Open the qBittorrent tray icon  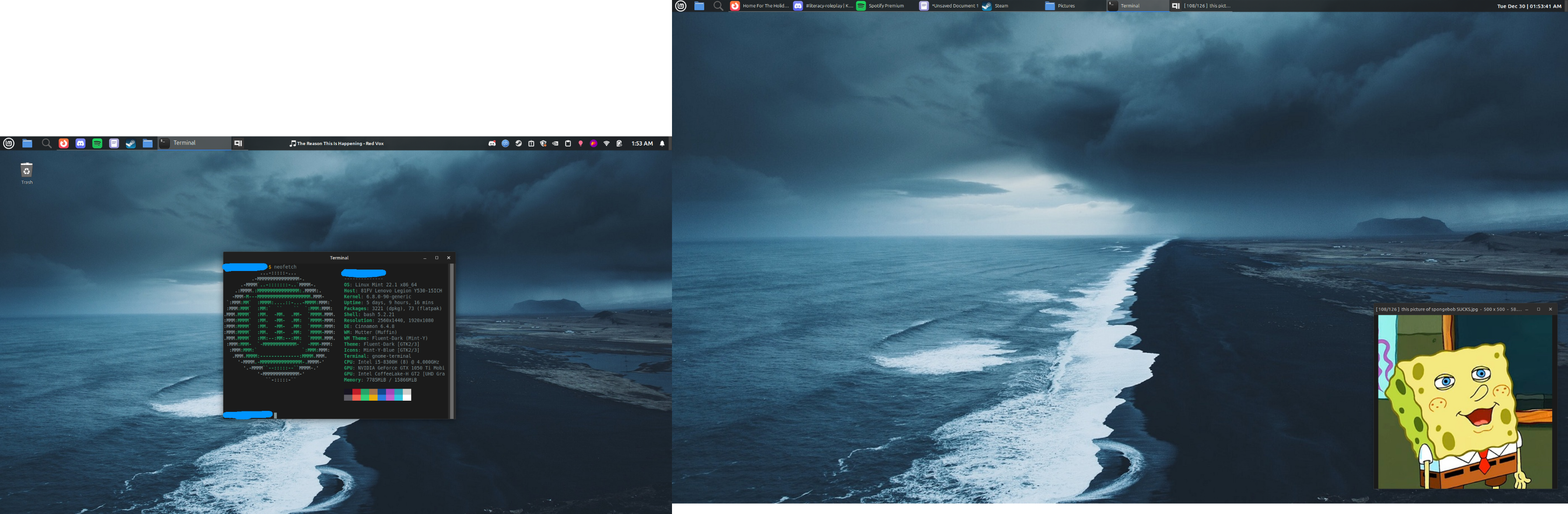(505, 144)
